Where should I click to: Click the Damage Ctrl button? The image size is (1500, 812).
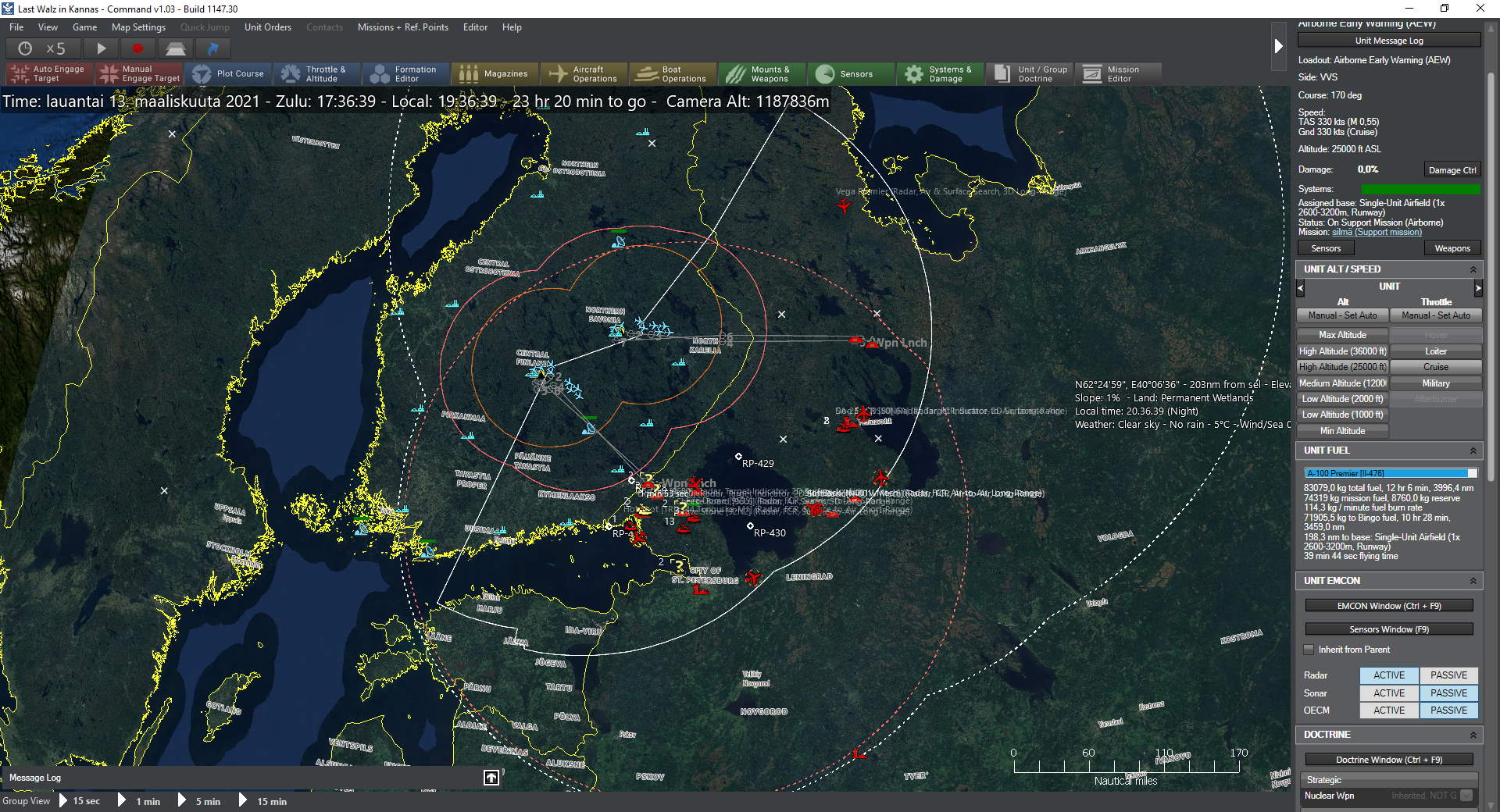(1452, 170)
